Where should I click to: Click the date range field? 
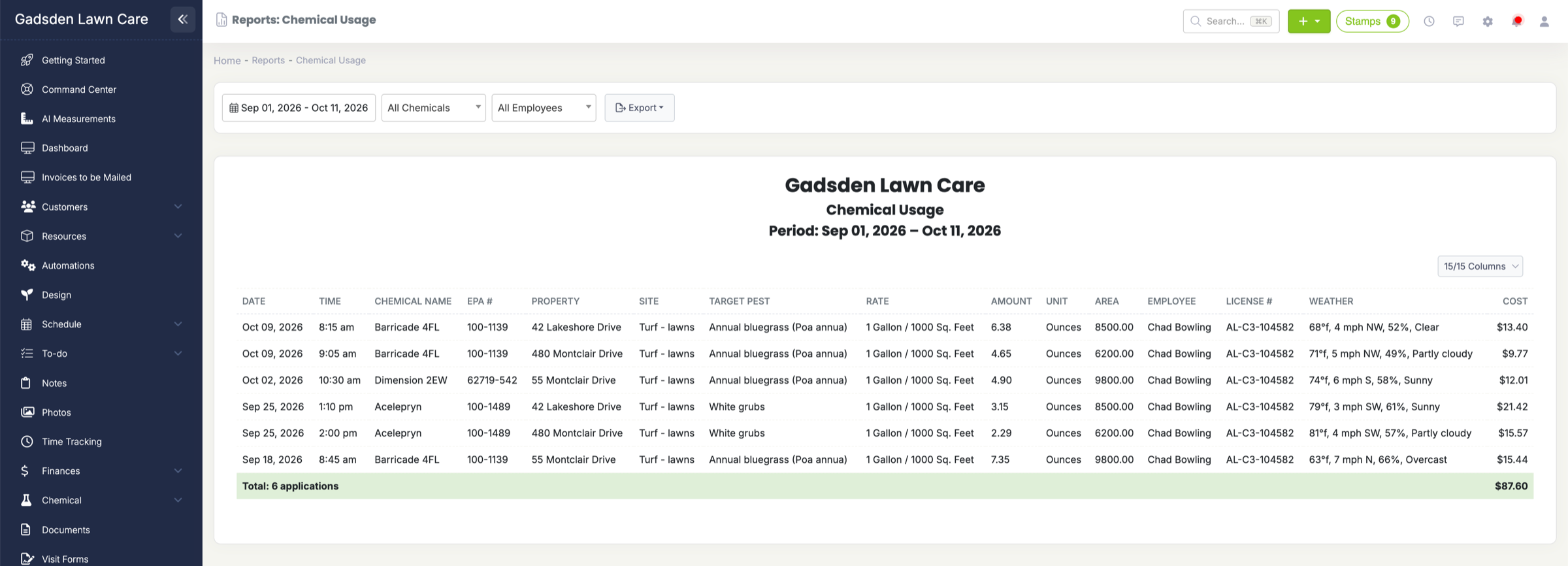click(299, 108)
